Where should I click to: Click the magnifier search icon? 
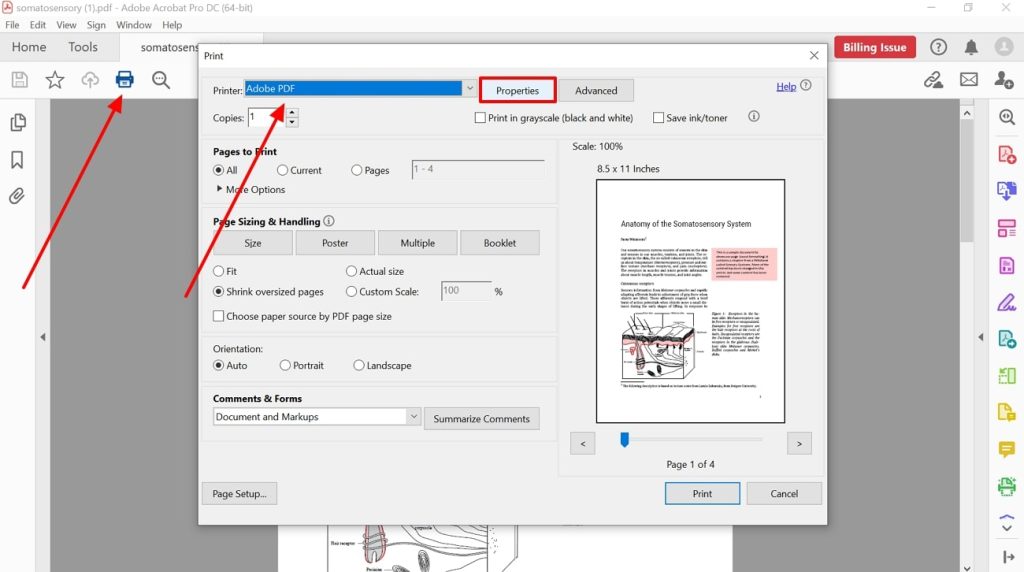(161, 80)
